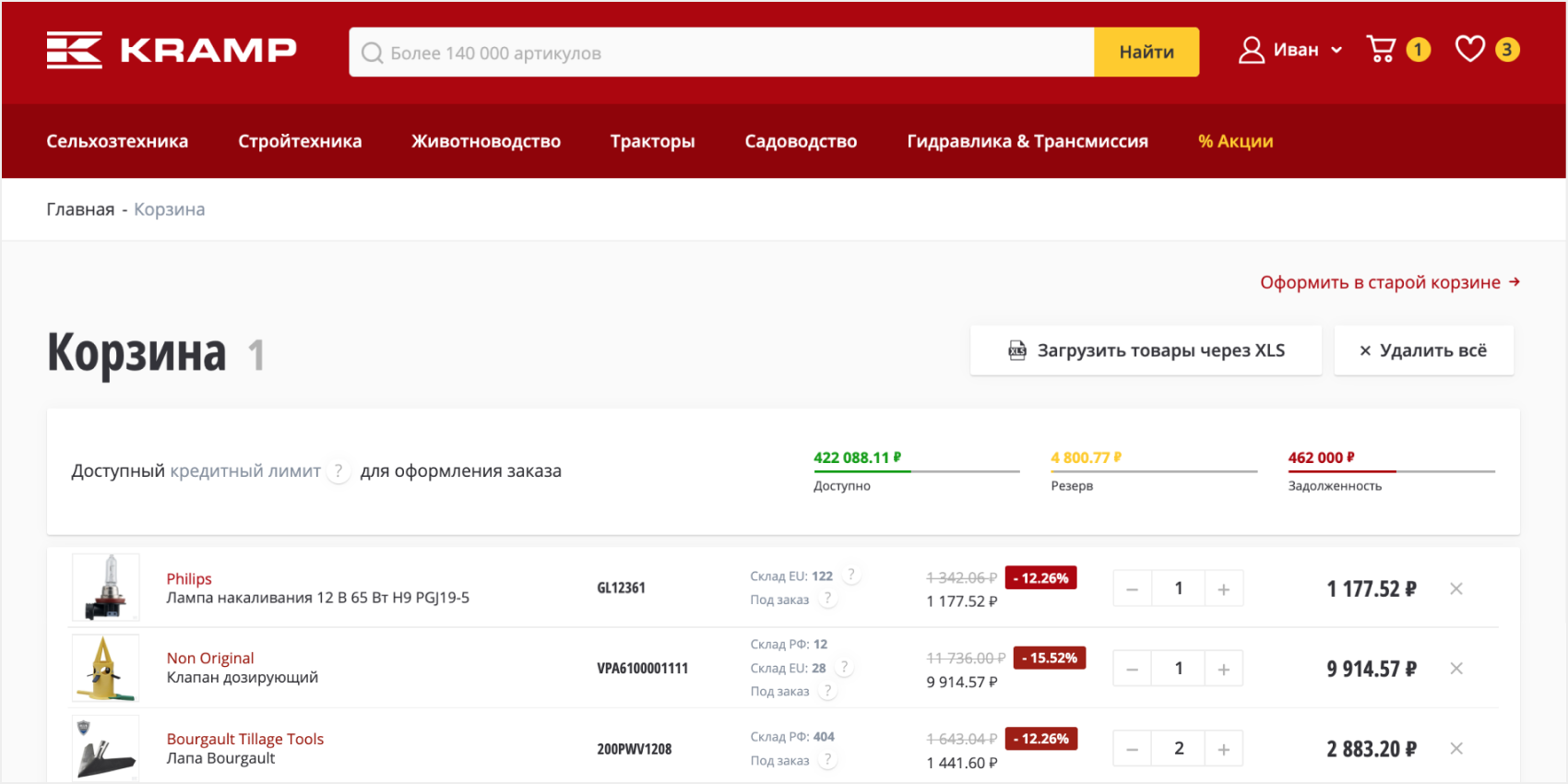Viewport: 1568px width, 784px height.
Task: Open the Садоводство menu
Action: [x=801, y=141]
